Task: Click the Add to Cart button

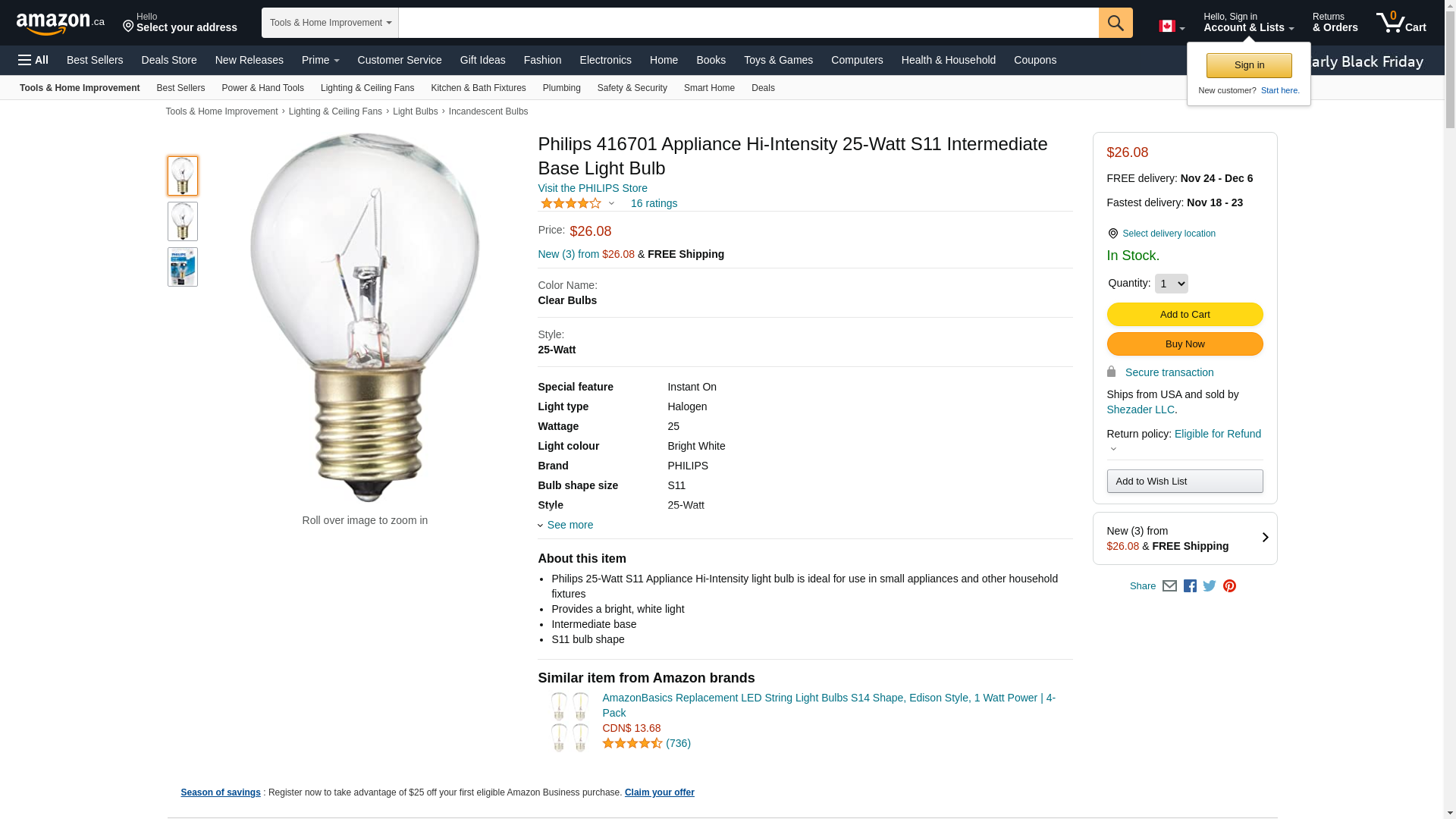Action: point(1185,315)
